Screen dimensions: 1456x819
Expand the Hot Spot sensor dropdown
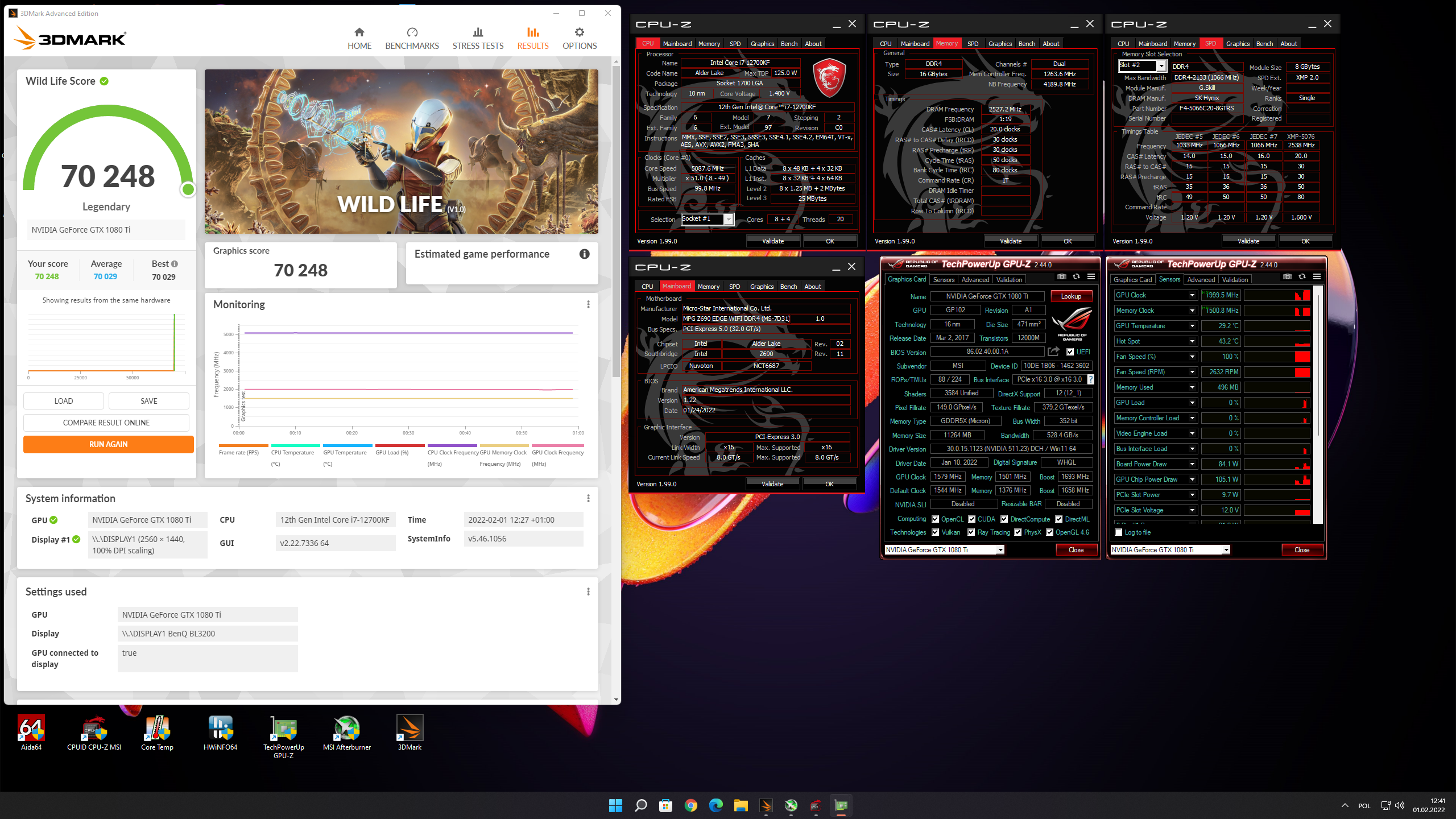(x=1192, y=341)
